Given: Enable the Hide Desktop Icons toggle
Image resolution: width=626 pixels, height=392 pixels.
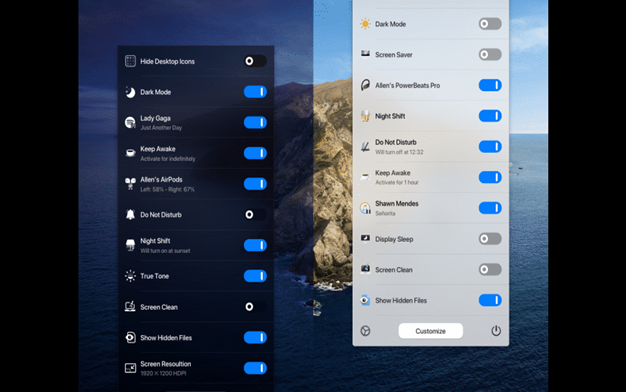Looking at the screenshot, I should pos(255,61).
